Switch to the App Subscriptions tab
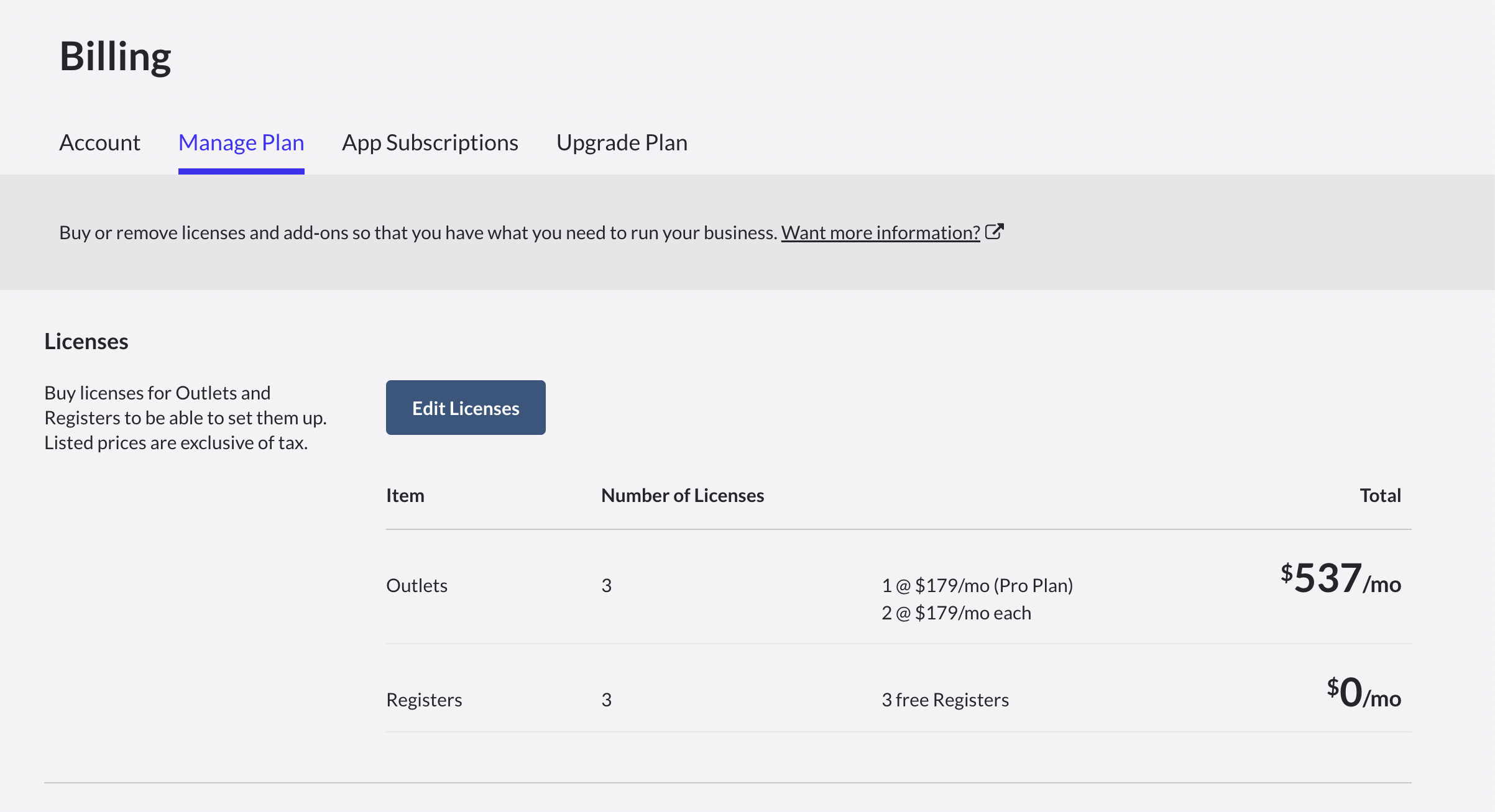 [430, 143]
